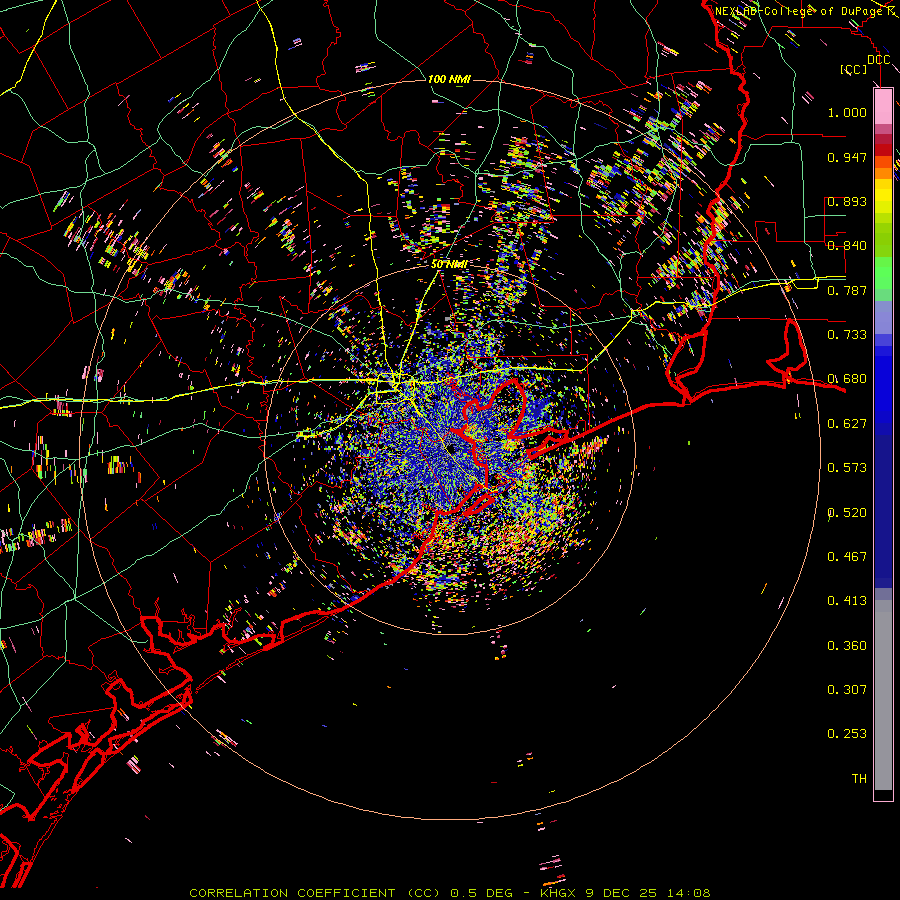
Task: Select the 0.467 scale value
Action: (x=847, y=557)
